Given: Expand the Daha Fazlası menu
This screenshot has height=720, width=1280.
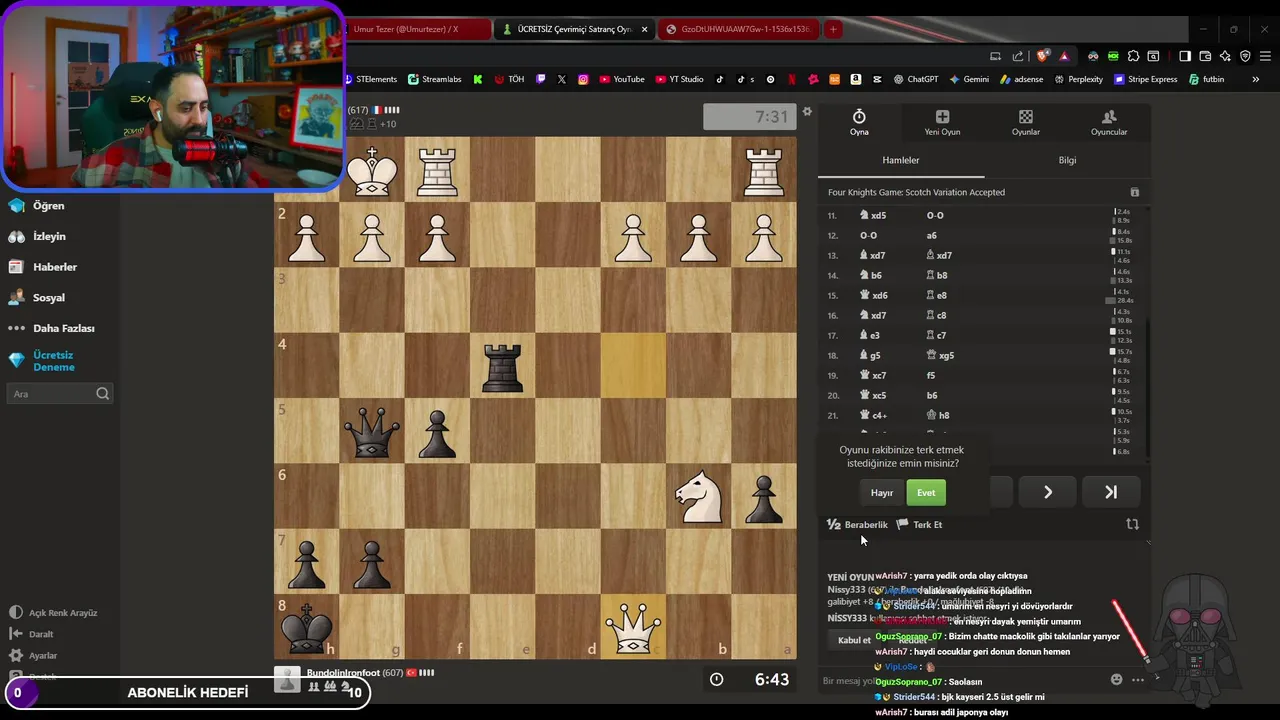Looking at the screenshot, I should pyautogui.click(x=54, y=328).
